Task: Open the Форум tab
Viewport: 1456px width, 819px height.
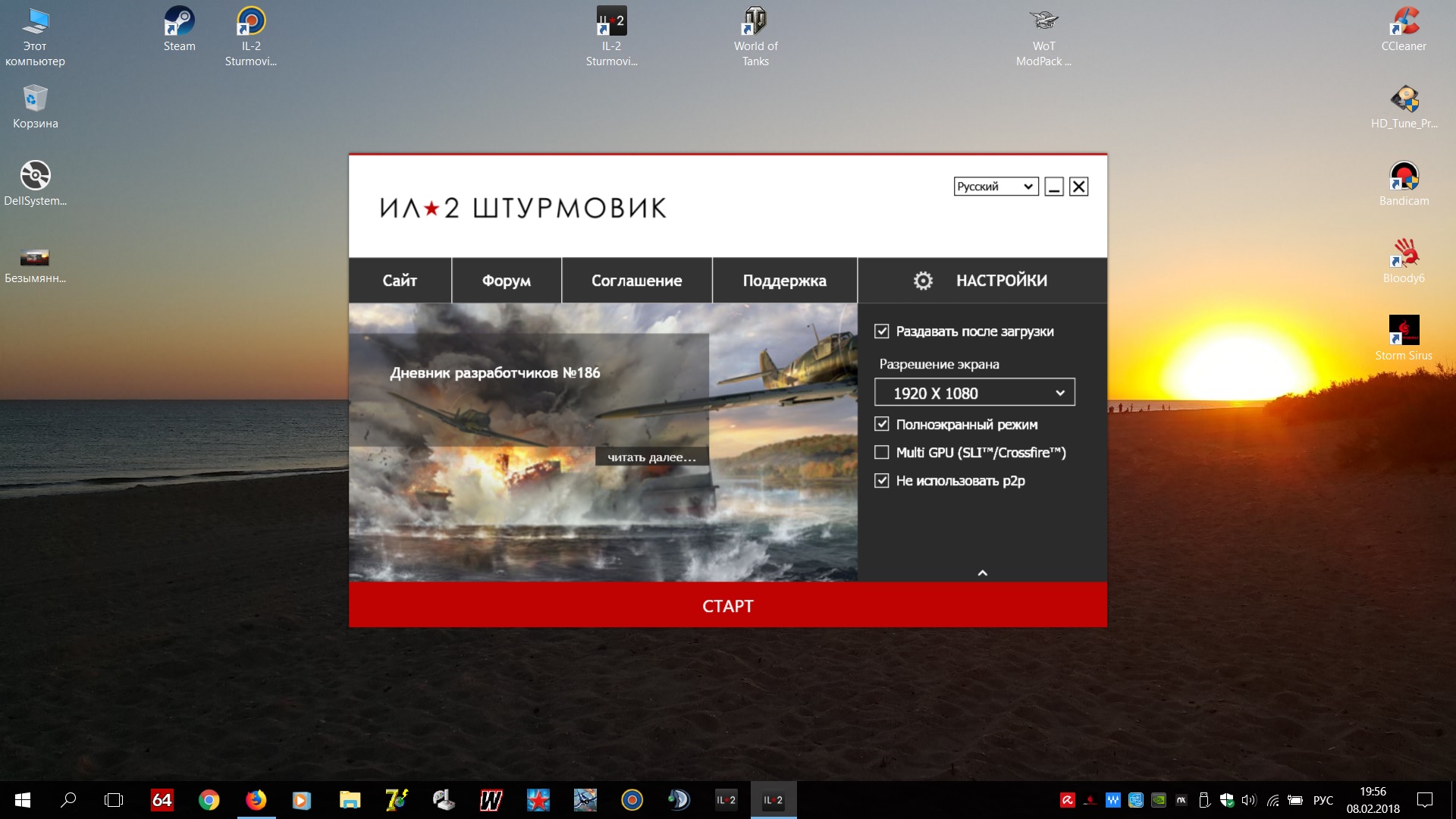Action: click(x=507, y=281)
